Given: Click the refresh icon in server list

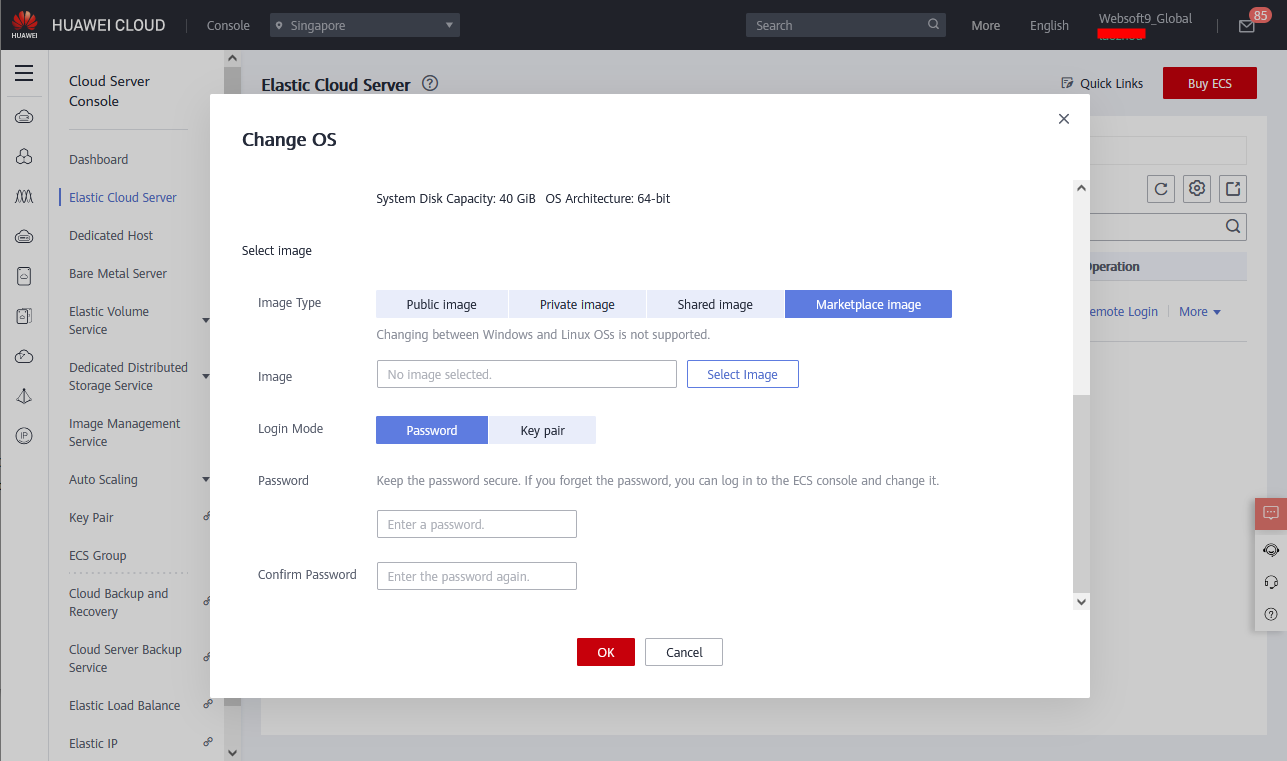Looking at the screenshot, I should (1160, 188).
